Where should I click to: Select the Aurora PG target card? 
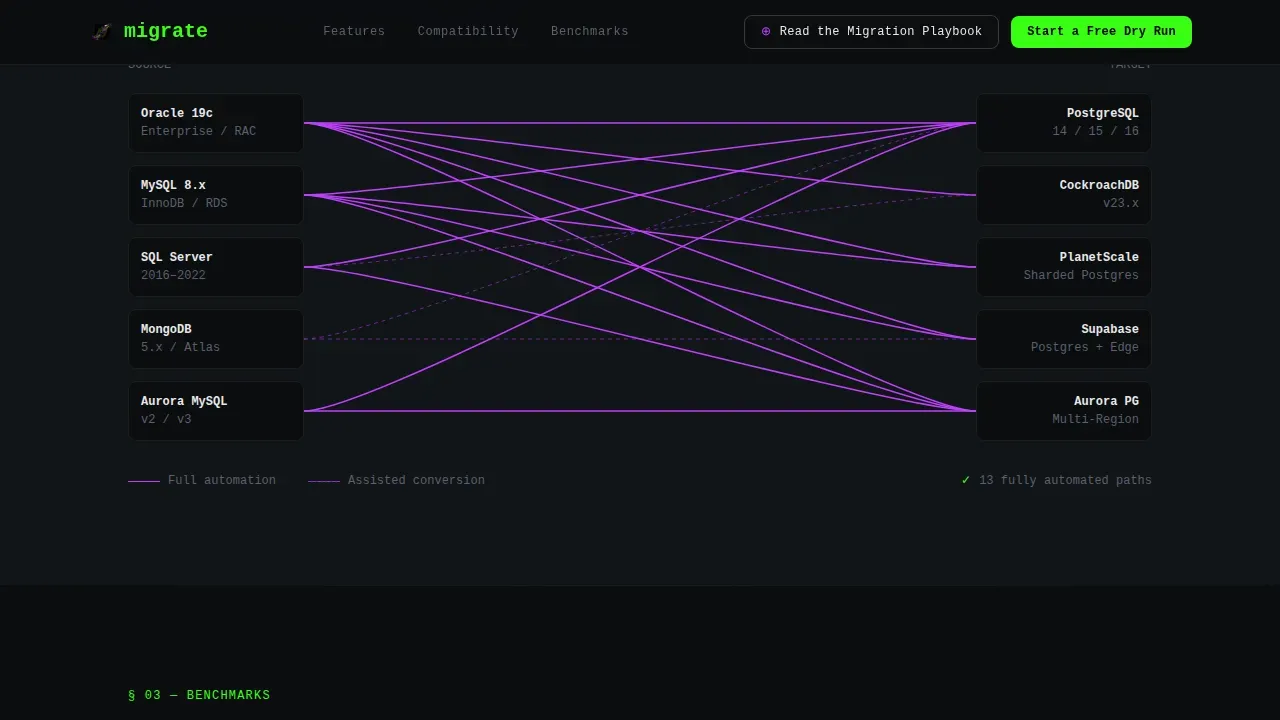click(1064, 411)
